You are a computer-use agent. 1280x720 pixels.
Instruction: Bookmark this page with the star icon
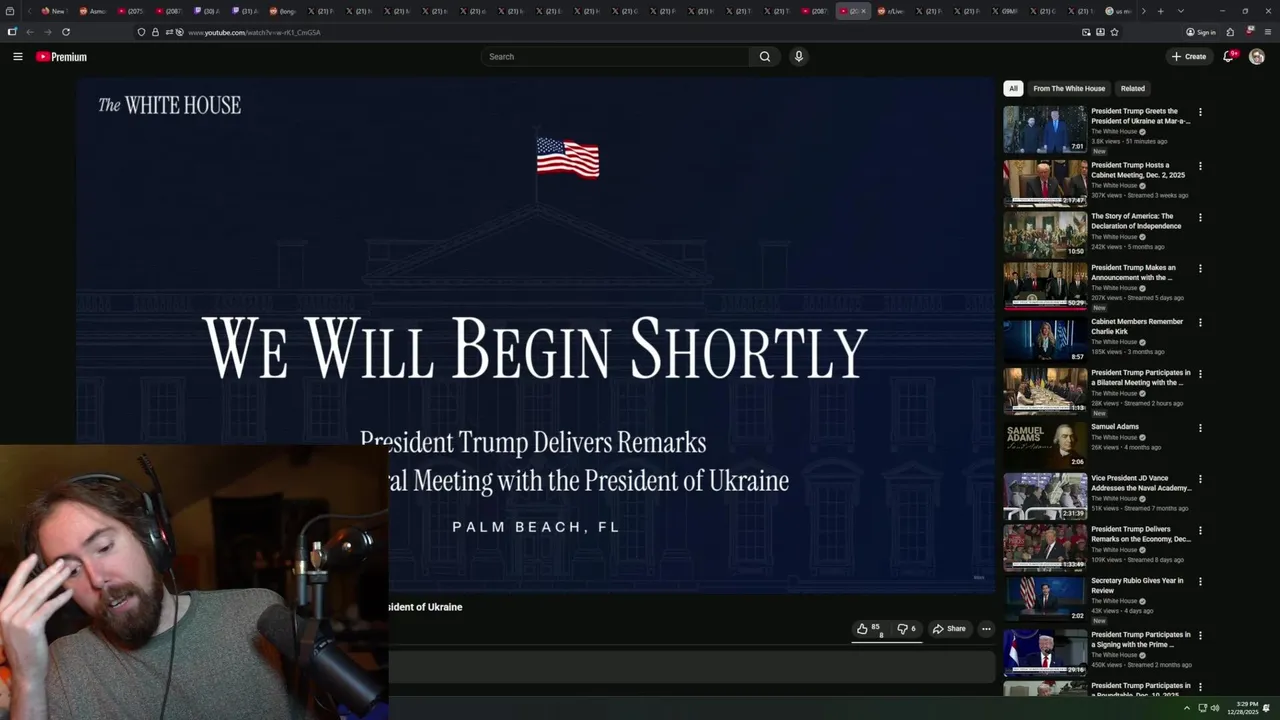pos(1114,32)
